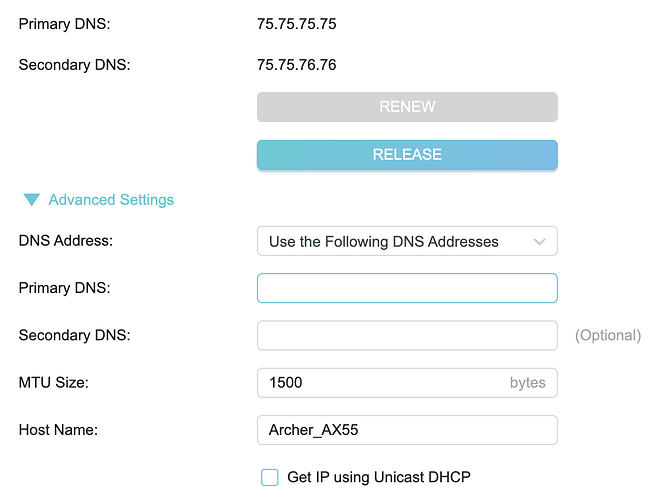Collapse the Advanced Settings triangle arrow
The image size is (660, 499).
[x=32, y=200]
